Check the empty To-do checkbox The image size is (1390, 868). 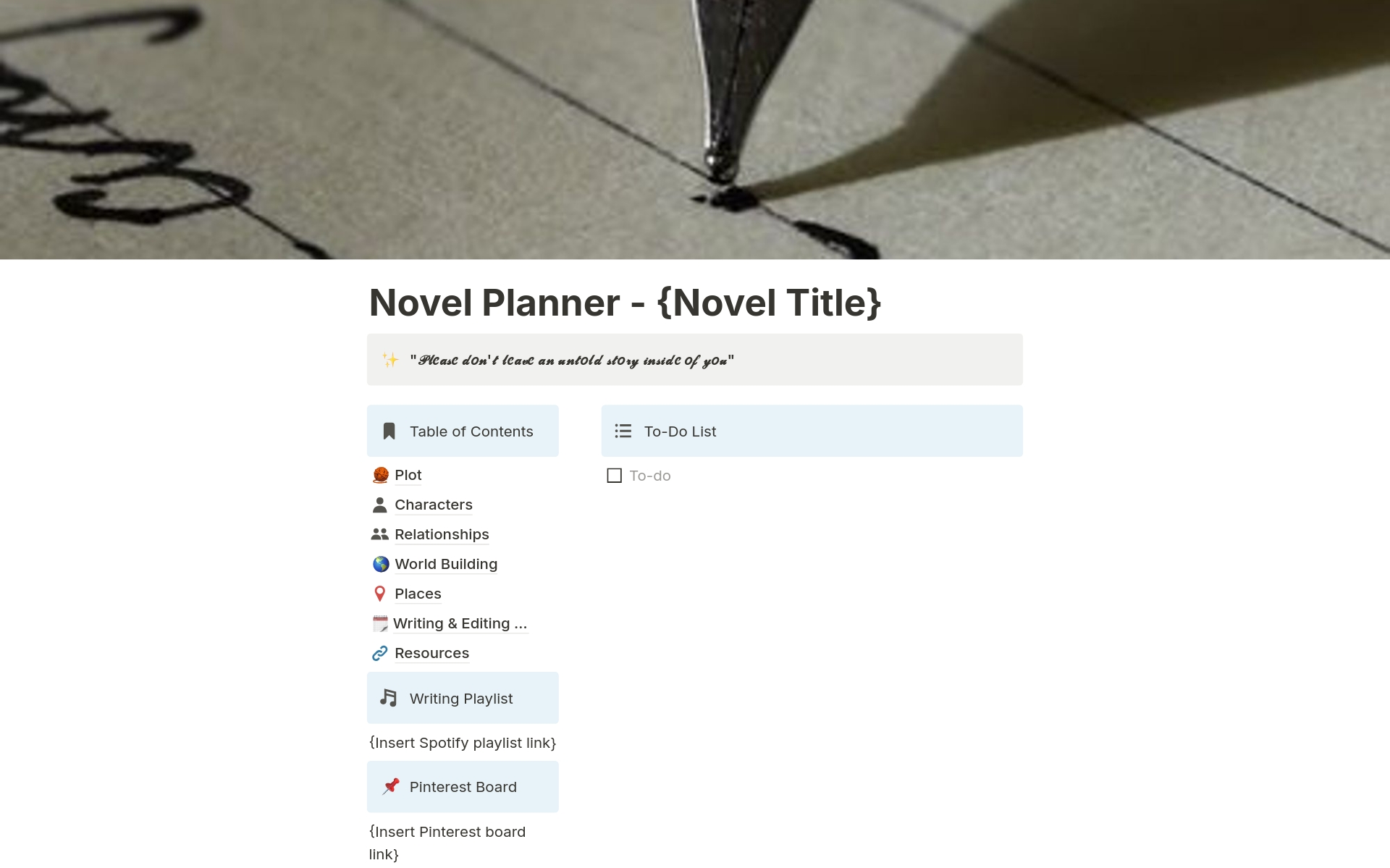pyautogui.click(x=614, y=476)
